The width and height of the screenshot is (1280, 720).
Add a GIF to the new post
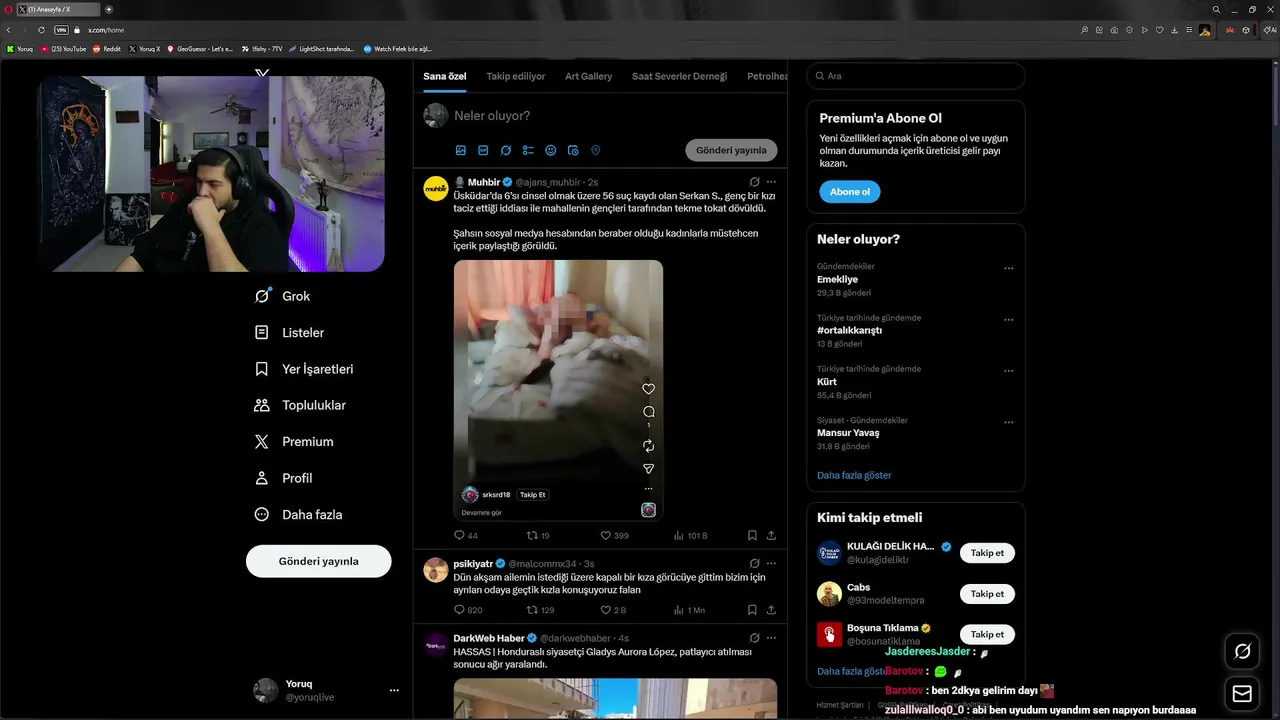pos(483,150)
